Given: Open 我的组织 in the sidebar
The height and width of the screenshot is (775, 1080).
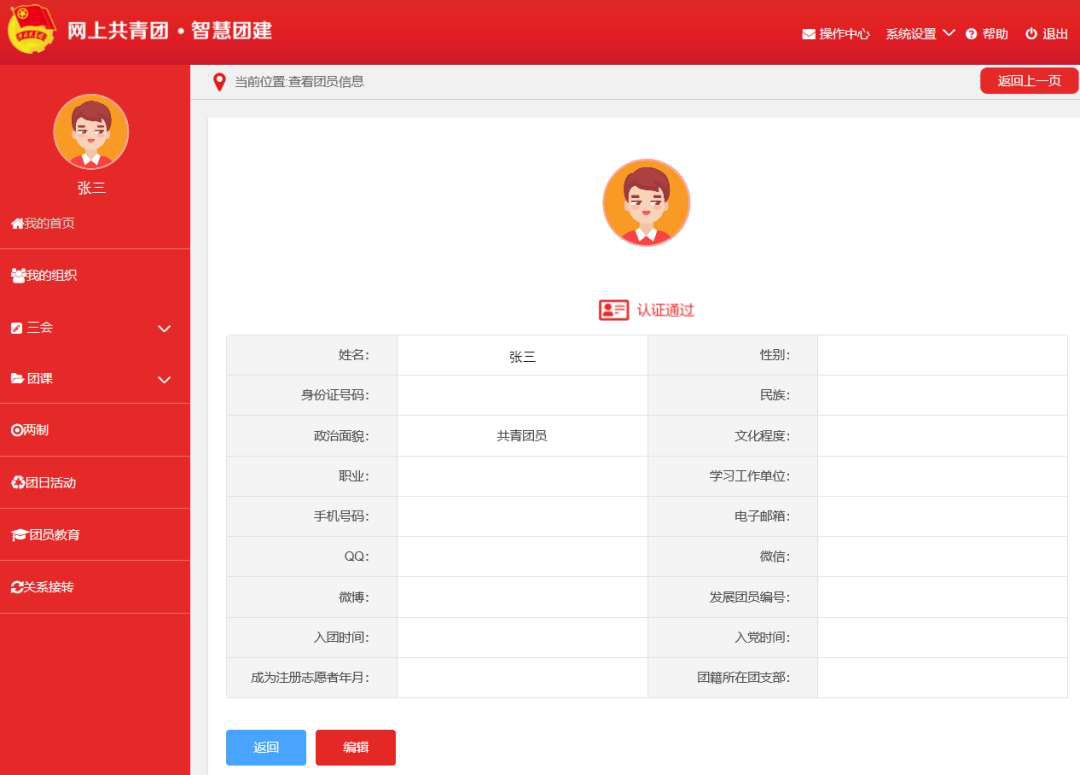Looking at the screenshot, I should point(50,275).
